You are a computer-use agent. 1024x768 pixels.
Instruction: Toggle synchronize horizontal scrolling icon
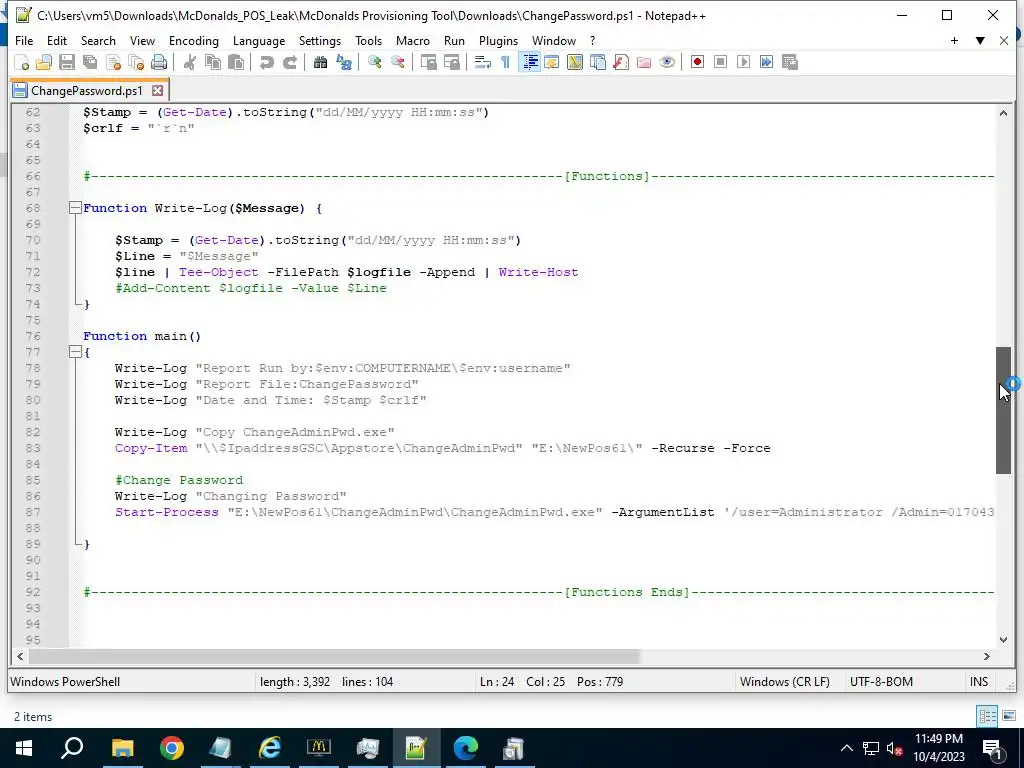tap(451, 62)
